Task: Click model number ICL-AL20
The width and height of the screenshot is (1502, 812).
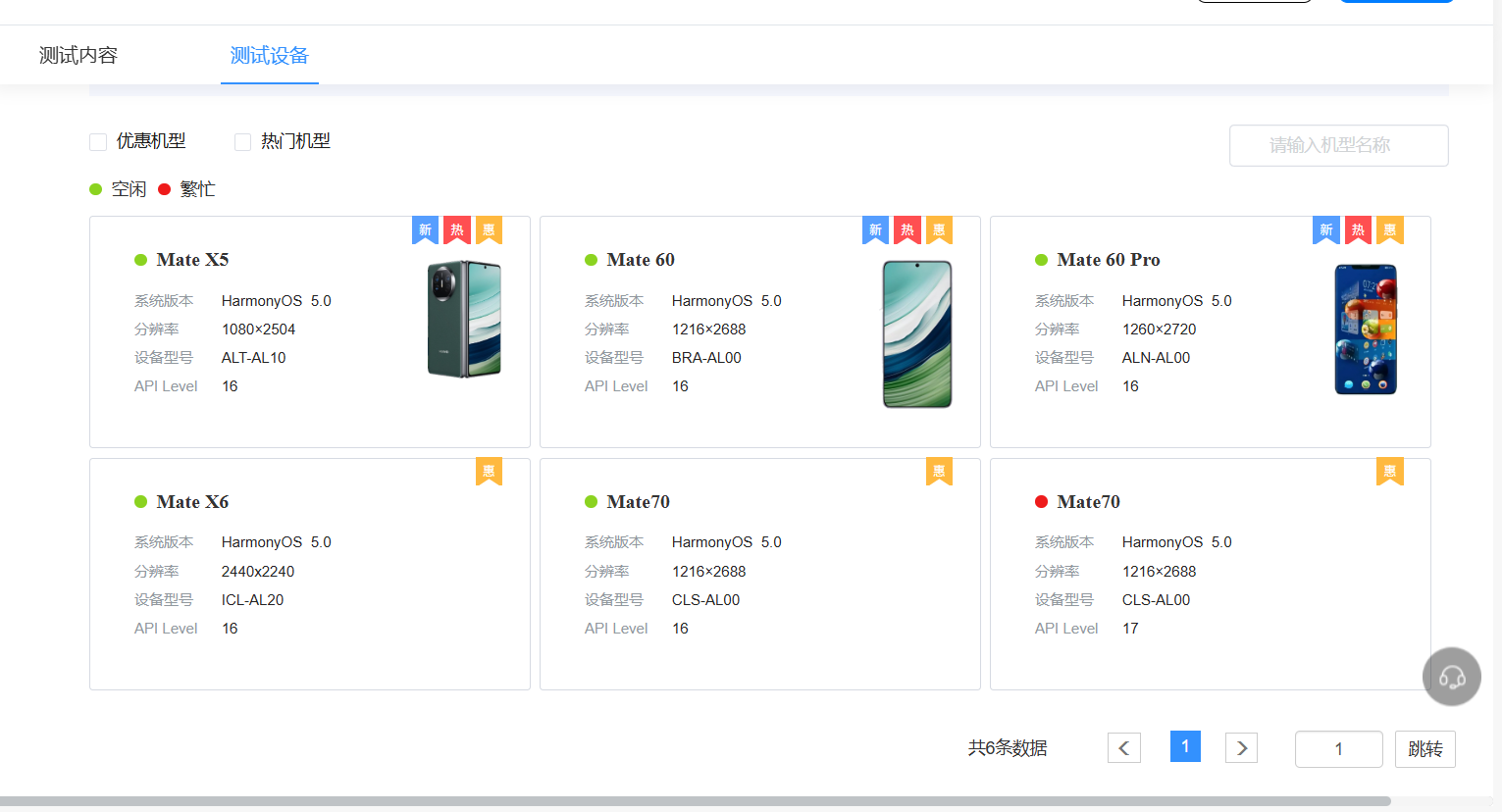Action: point(252,600)
